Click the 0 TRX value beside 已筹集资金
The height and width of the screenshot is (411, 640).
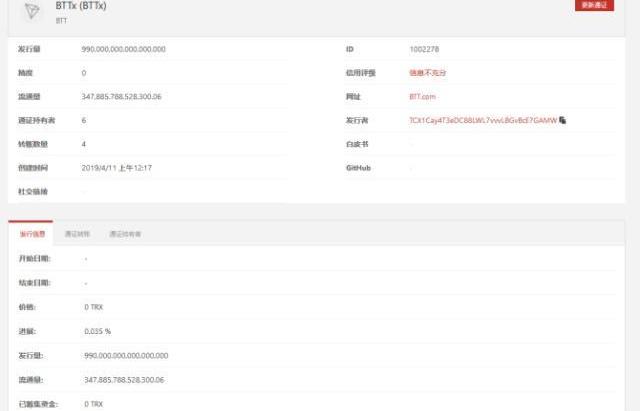[94, 404]
